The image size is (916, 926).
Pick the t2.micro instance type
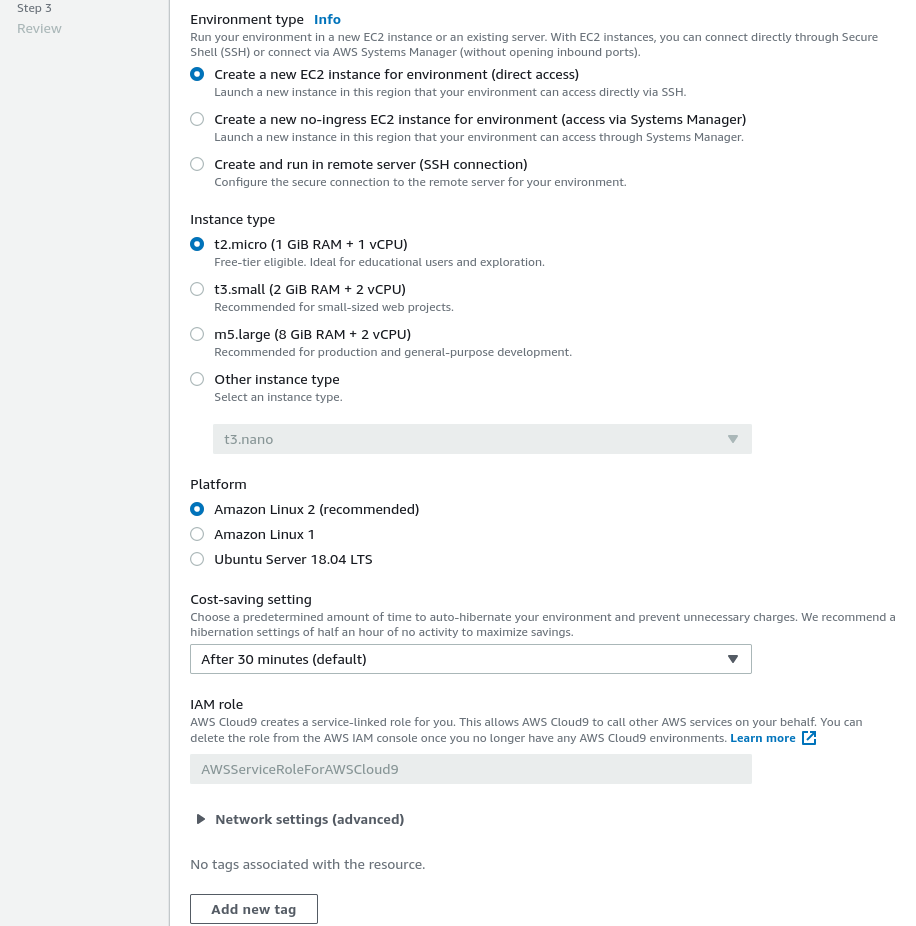[x=197, y=244]
